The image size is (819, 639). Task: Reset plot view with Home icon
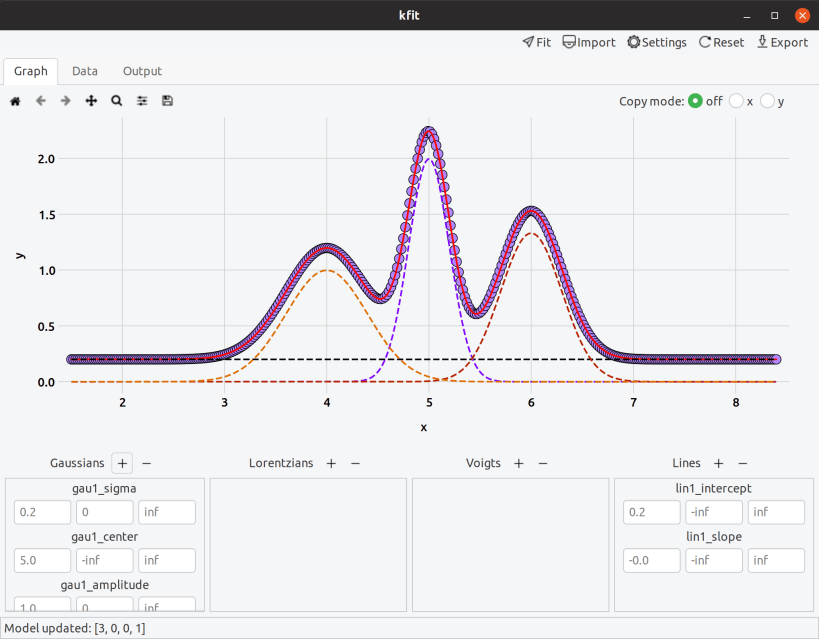click(15, 101)
